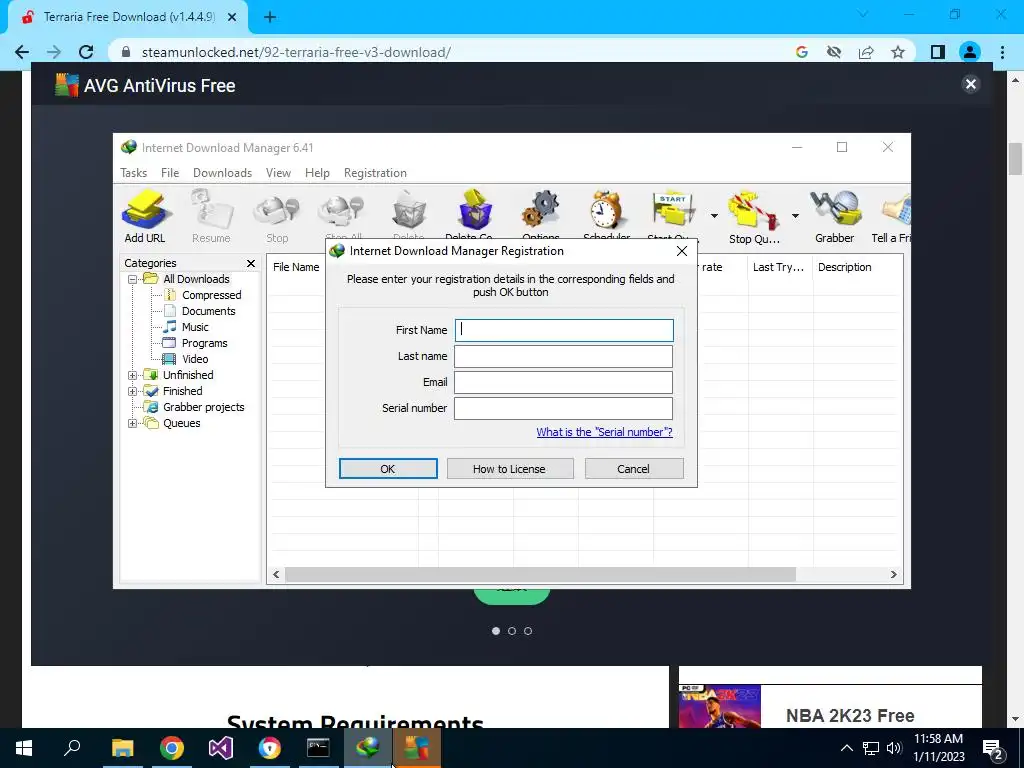Click the Delete Completed toolbar icon
Image resolution: width=1024 pixels, height=768 pixels.
pyautogui.click(x=474, y=215)
